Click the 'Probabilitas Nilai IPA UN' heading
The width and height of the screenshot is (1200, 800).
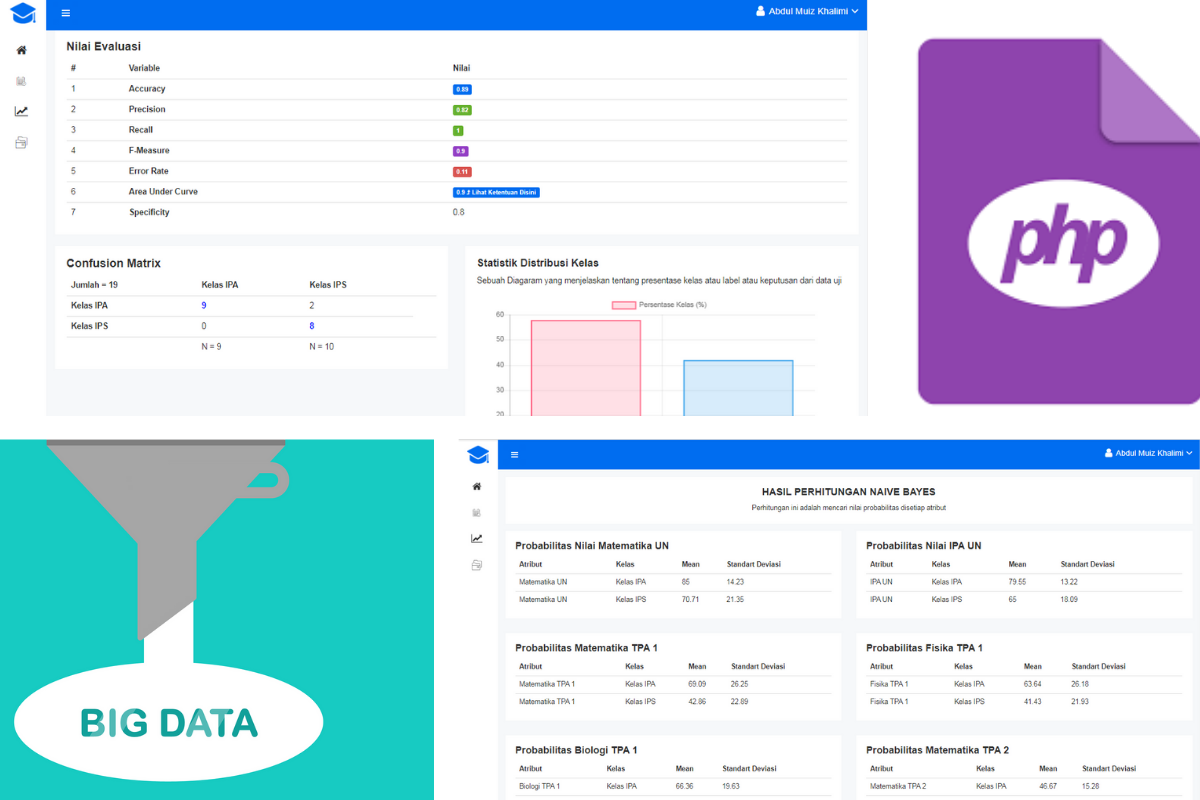tap(924, 546)
